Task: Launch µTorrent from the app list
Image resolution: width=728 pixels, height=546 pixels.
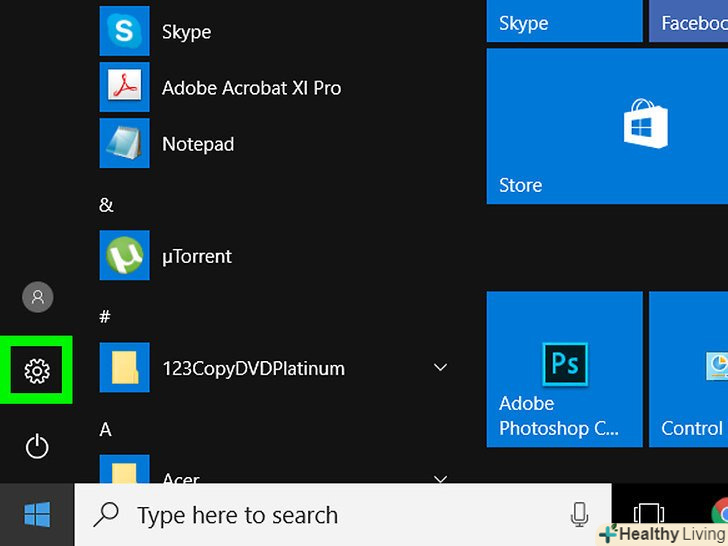Action: coord(196,256)
